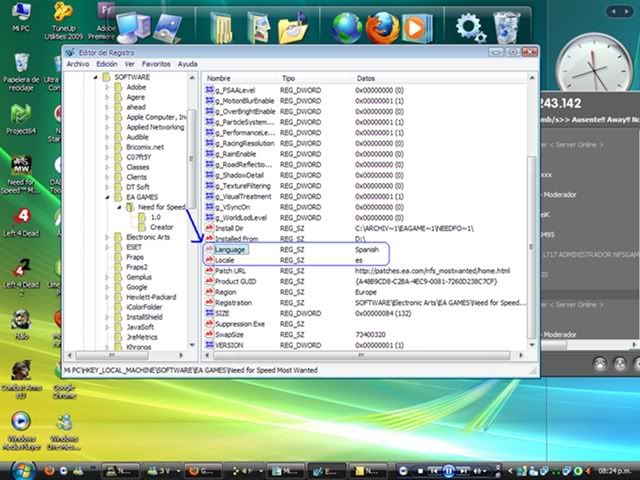Click the values pane horizontal scrollbar
Image resolution: width=640 pixels, height=480 pixels.
(364, 356)
